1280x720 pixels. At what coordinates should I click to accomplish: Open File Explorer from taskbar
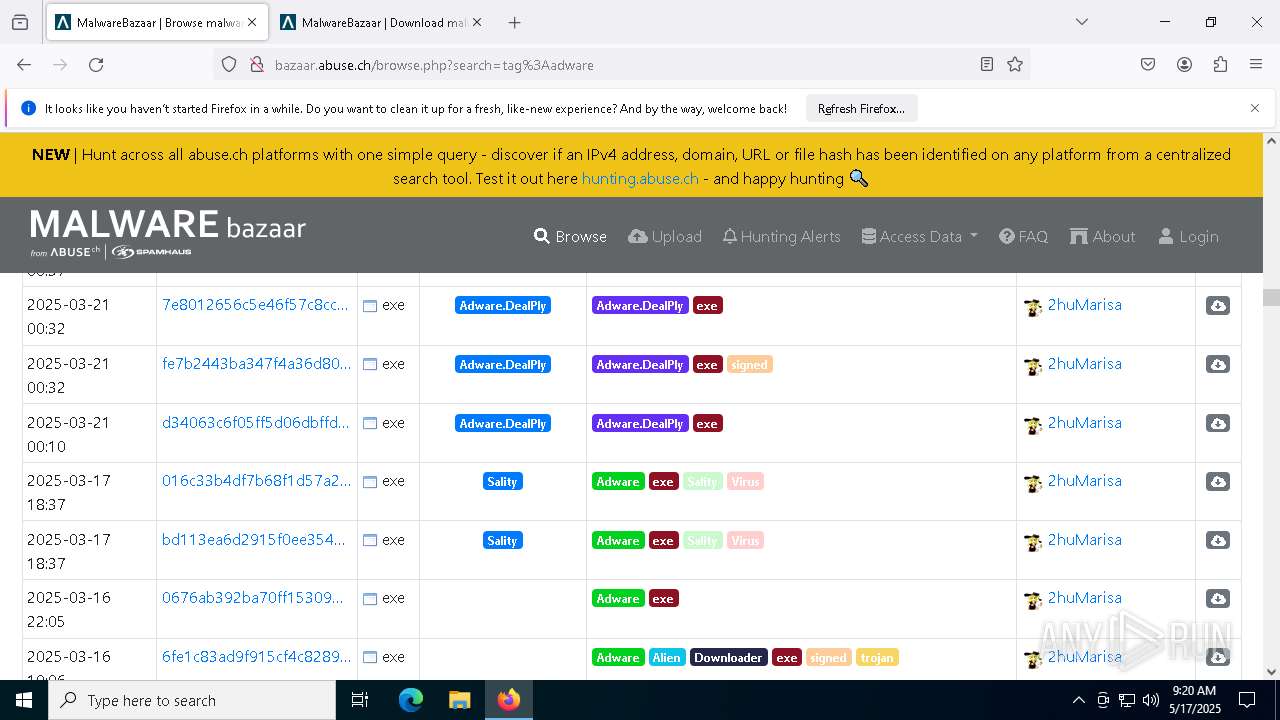(459, 700)
